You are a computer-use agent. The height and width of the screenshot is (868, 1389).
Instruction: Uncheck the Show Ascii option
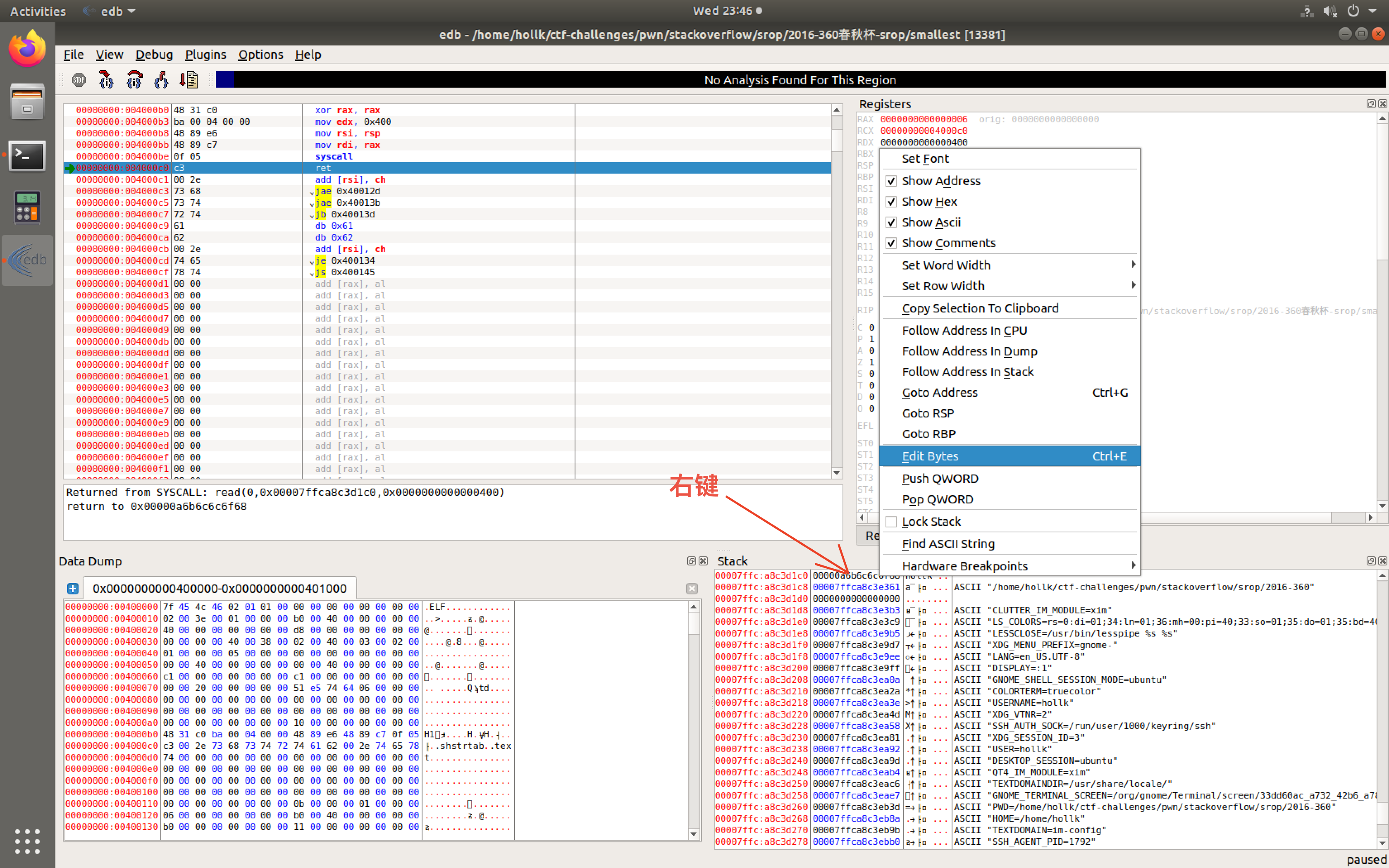(891, 222)
